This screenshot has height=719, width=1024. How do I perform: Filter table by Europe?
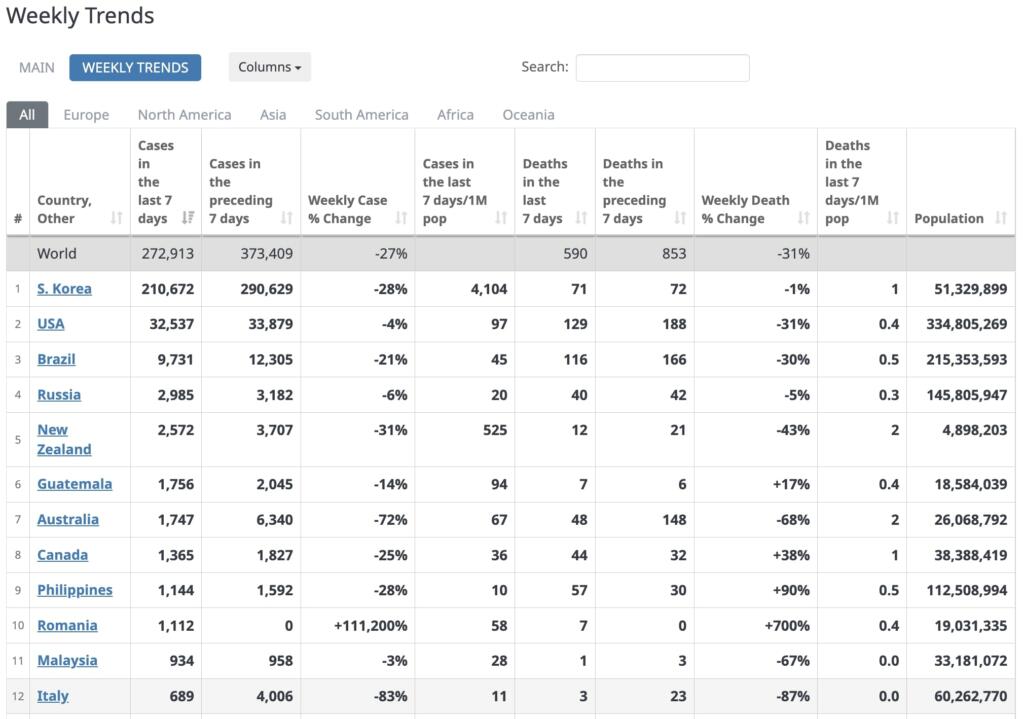86,114
